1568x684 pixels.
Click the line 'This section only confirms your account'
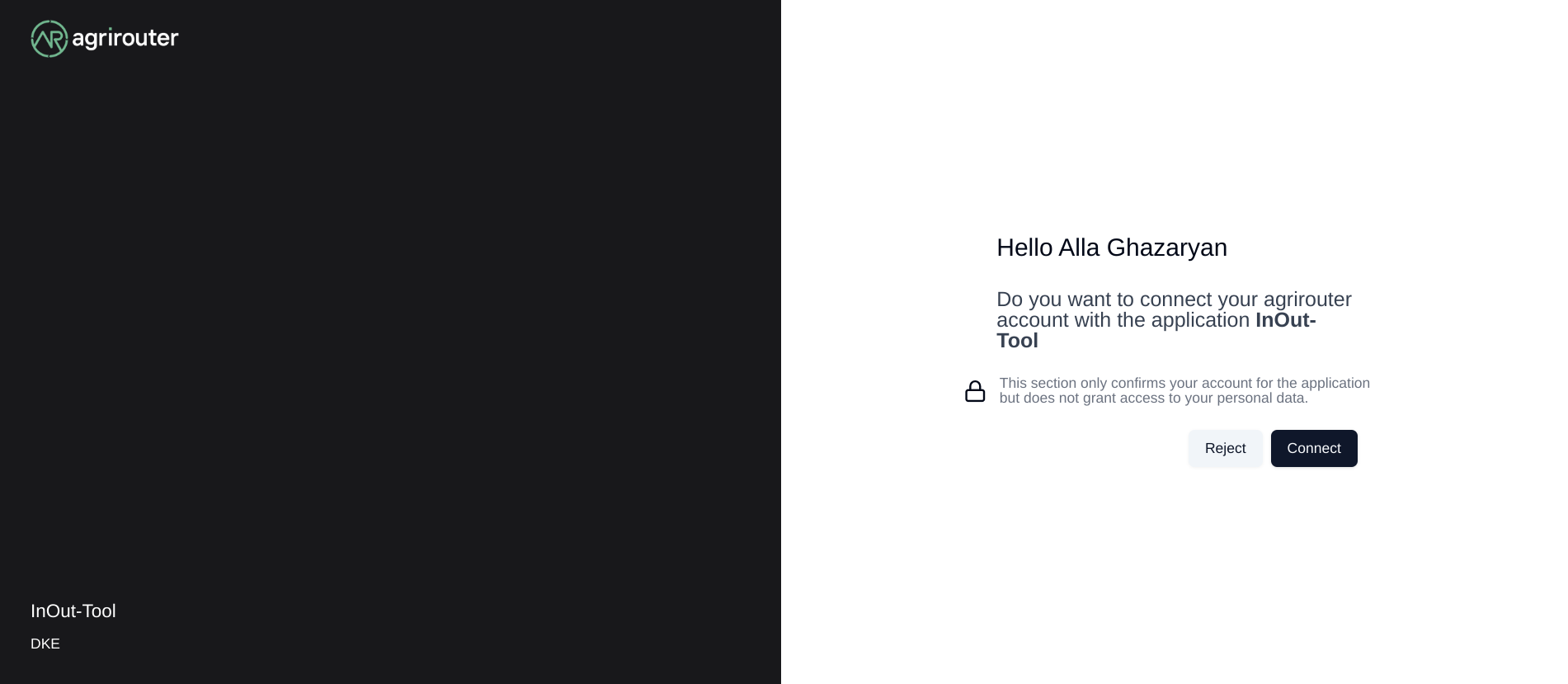(x=1184, y=383)
